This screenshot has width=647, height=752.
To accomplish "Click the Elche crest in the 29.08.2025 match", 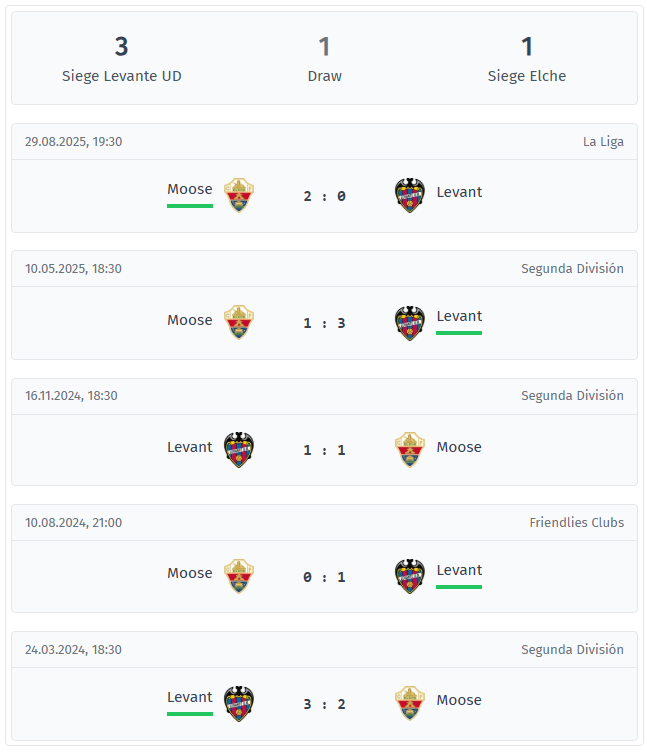I will click(x=239, y=195).
